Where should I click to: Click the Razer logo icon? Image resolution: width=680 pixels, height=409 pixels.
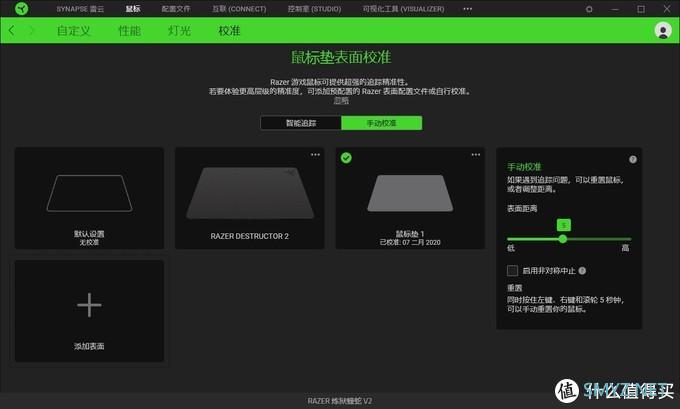pos(21,9)
